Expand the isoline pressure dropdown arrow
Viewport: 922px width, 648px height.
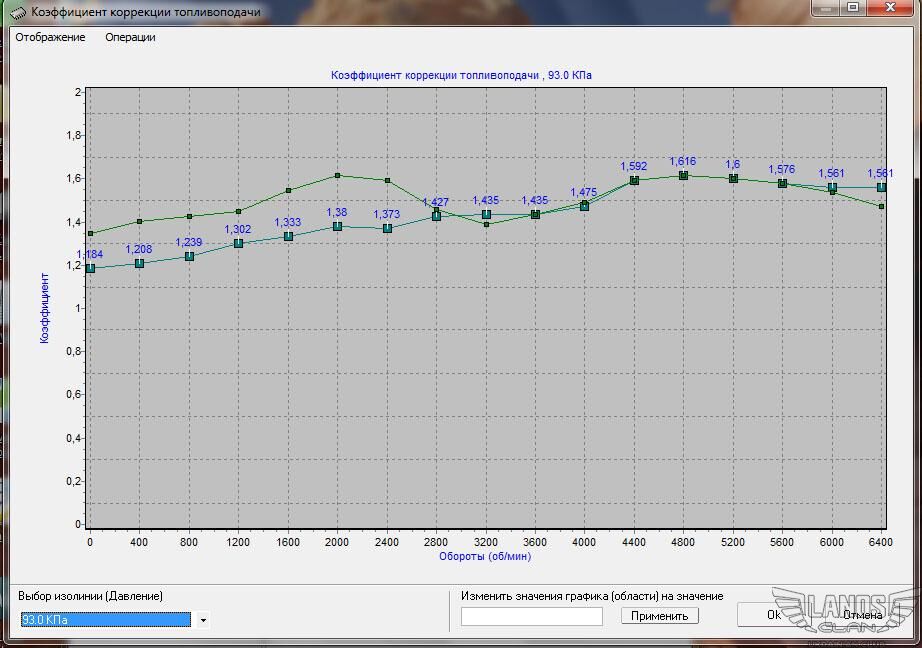[203, 620]
